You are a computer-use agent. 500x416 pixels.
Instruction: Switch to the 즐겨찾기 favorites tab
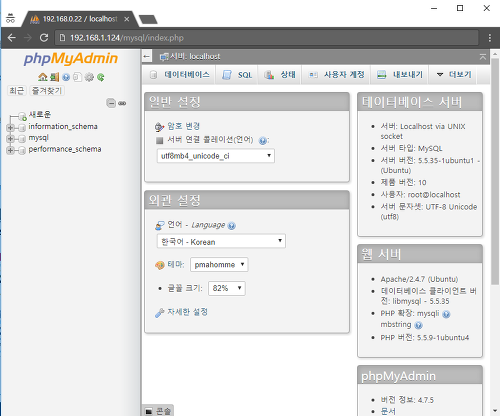pyautogui.click(x=47, y=91)
